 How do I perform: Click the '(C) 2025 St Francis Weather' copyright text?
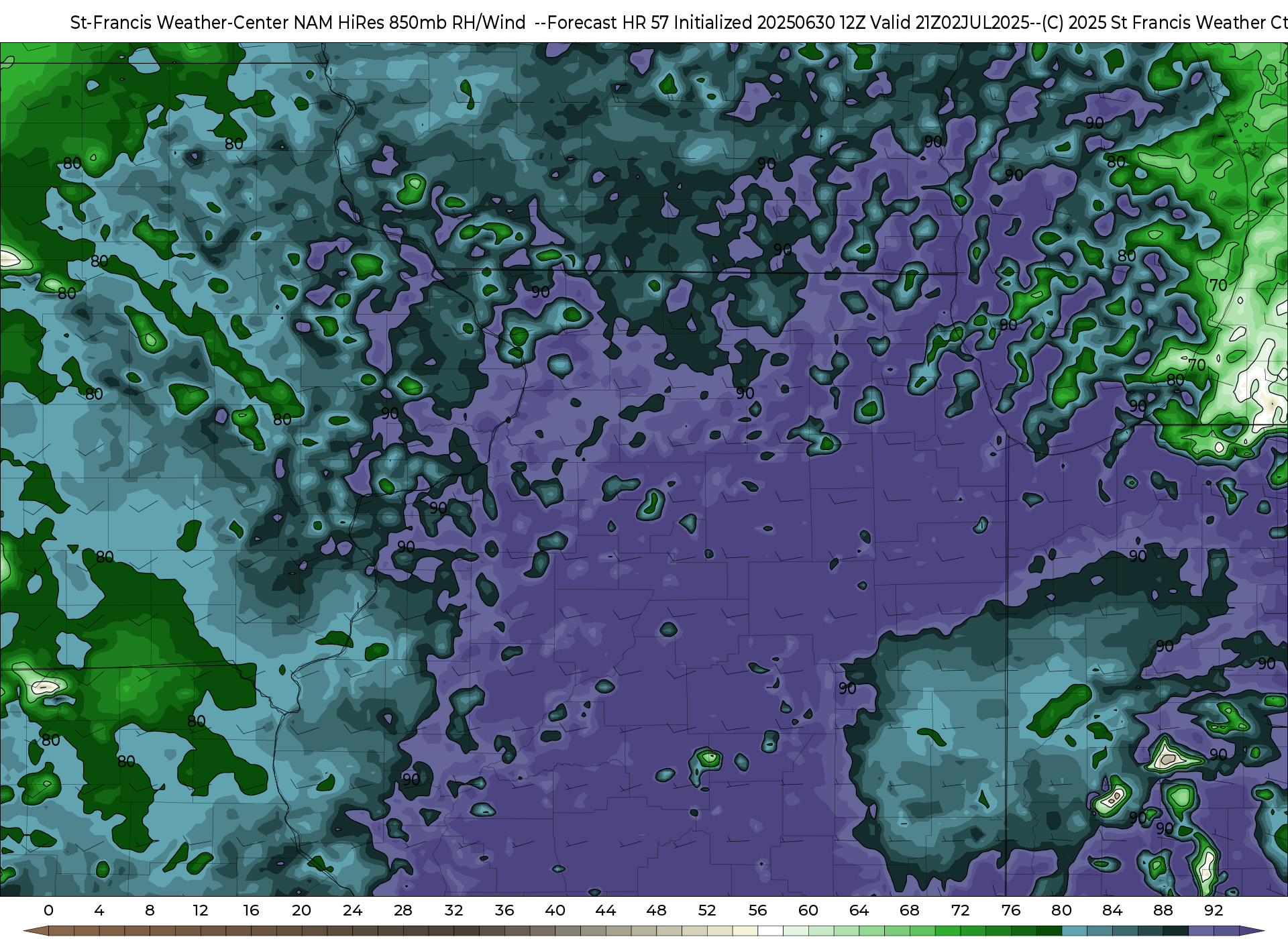coord(1155,23)
